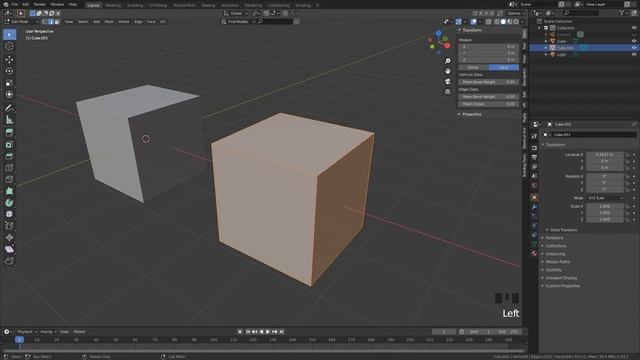Viewport: 640px width, 360px height.
Task: Click the Mean Crease slider field
Action: pos(489,104)
